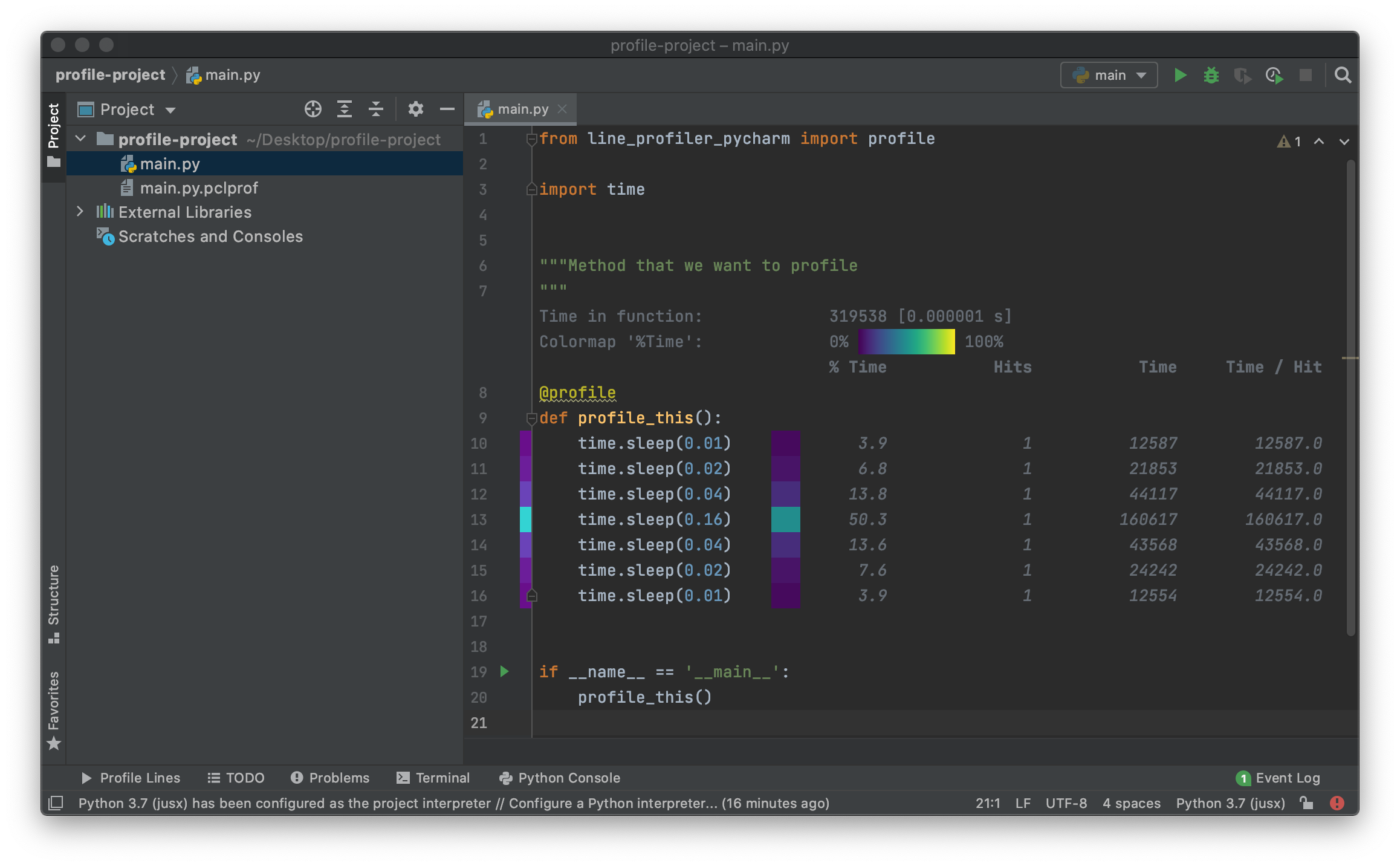The width and height of the screenshot is (1400, 866).
Task: Collapse the profile_this function fold
Action: coord(531,417)
